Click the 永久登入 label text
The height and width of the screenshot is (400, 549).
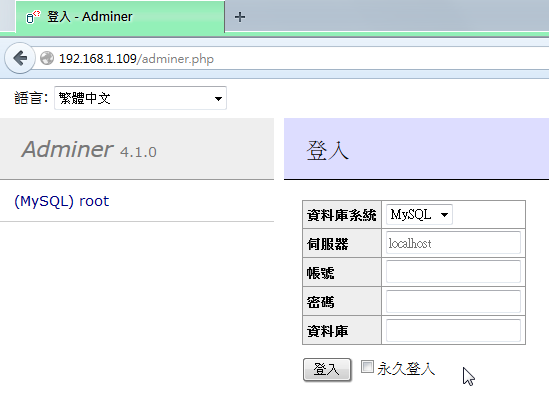pyautogui.click(x=406, y=369)
